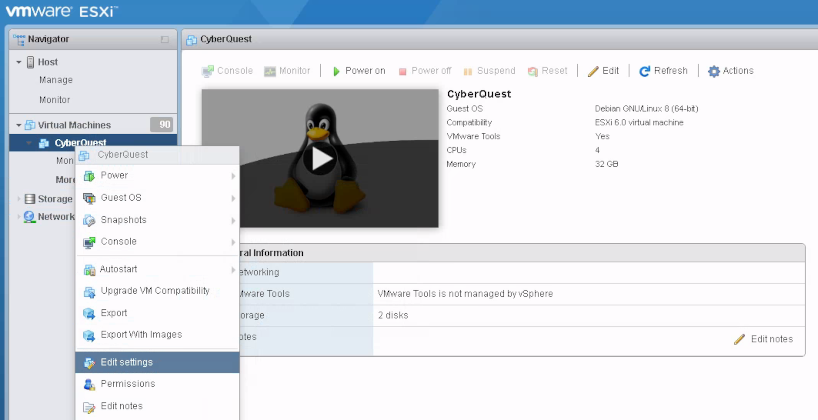Screen dimensions: 818x420
Task: Select the CyberQuest VM in Navigator
Action: pos(80,142)
